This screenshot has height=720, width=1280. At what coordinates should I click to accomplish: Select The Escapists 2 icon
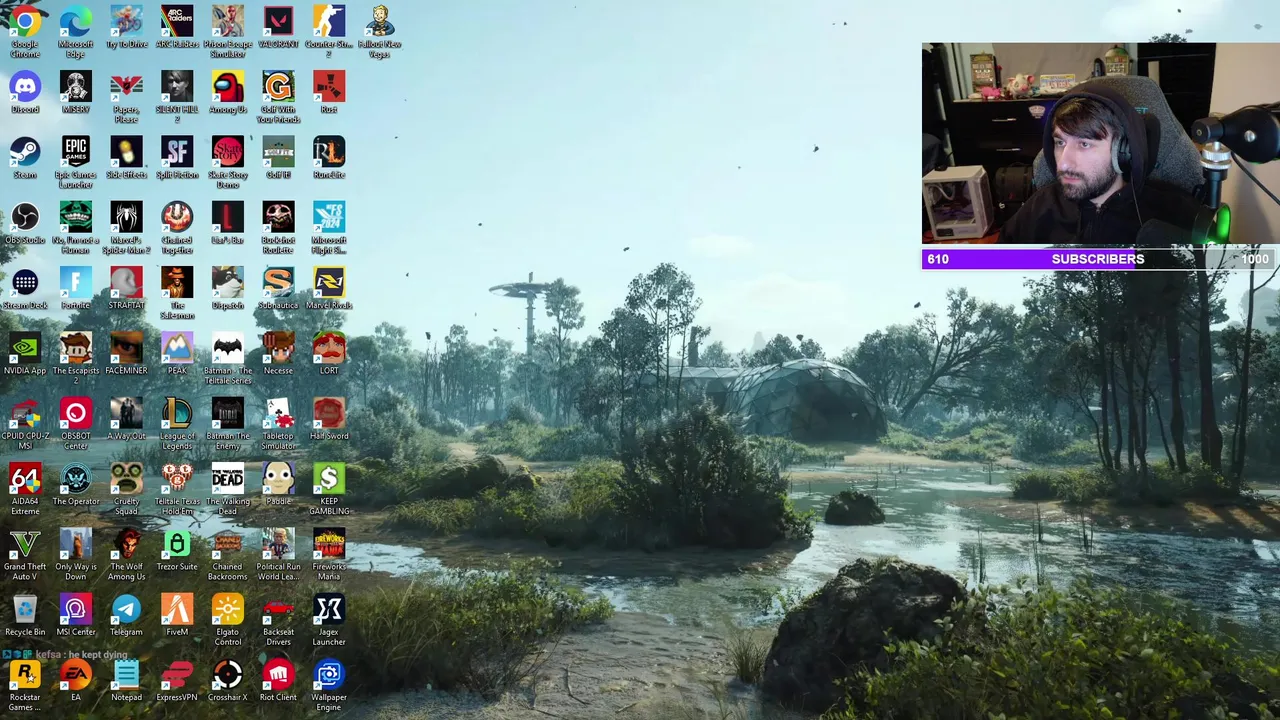75,356
